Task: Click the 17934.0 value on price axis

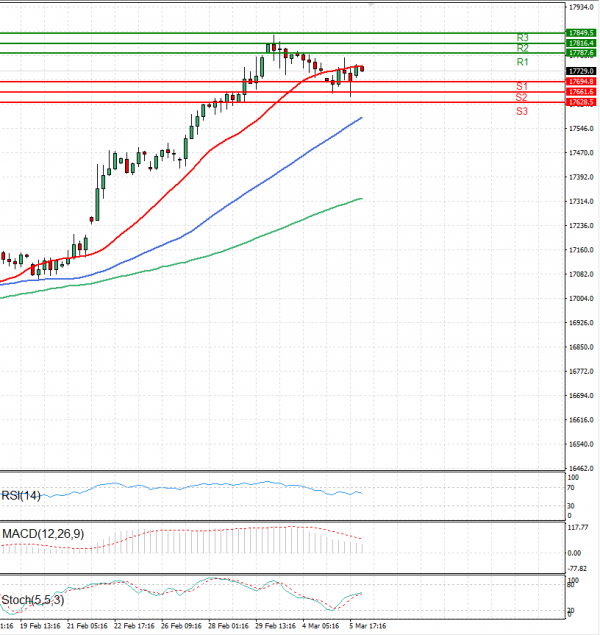Action: click(581, 7)
